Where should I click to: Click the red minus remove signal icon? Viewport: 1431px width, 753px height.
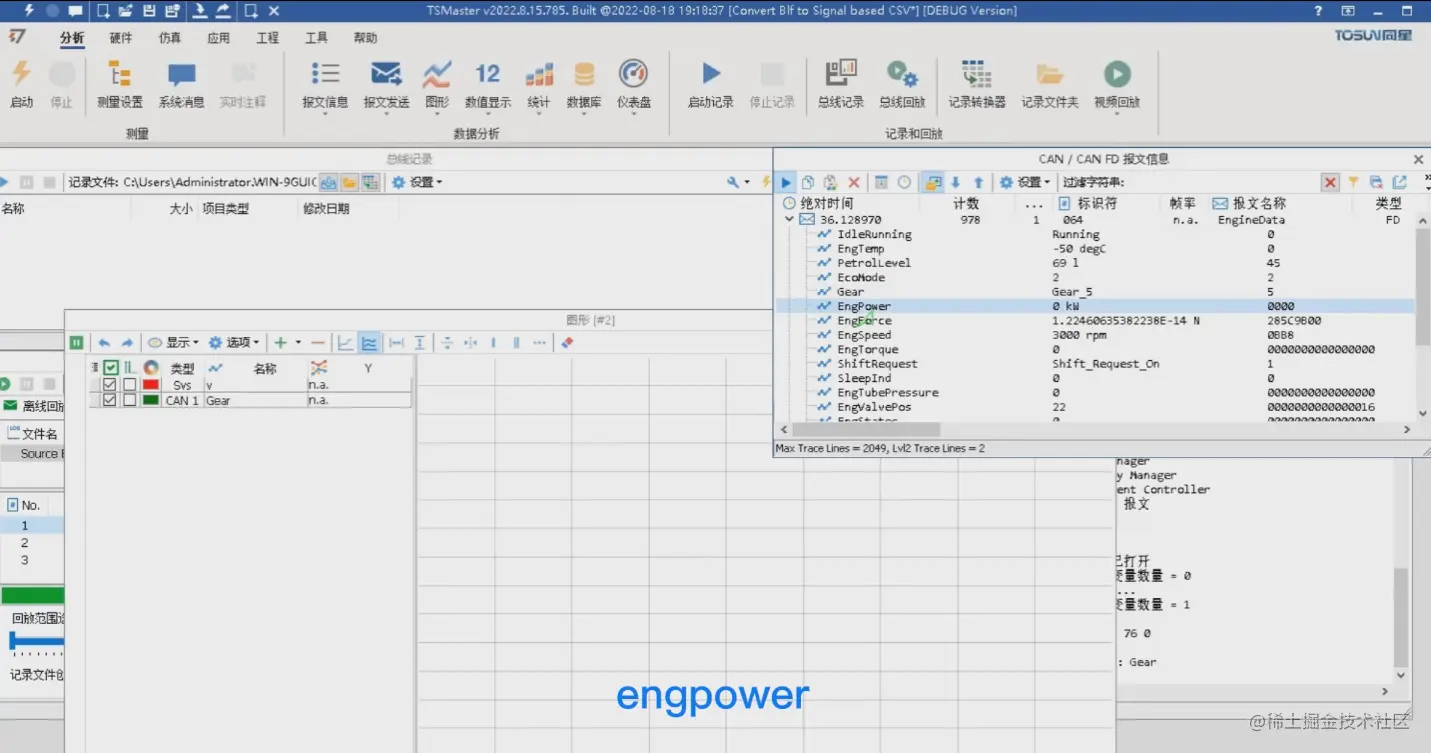[318, 342]
